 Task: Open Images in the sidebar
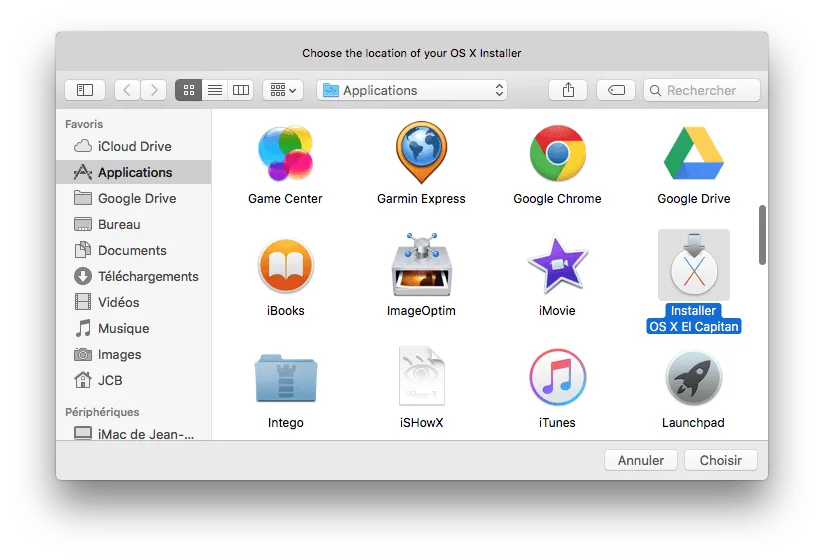coord(134,354)
